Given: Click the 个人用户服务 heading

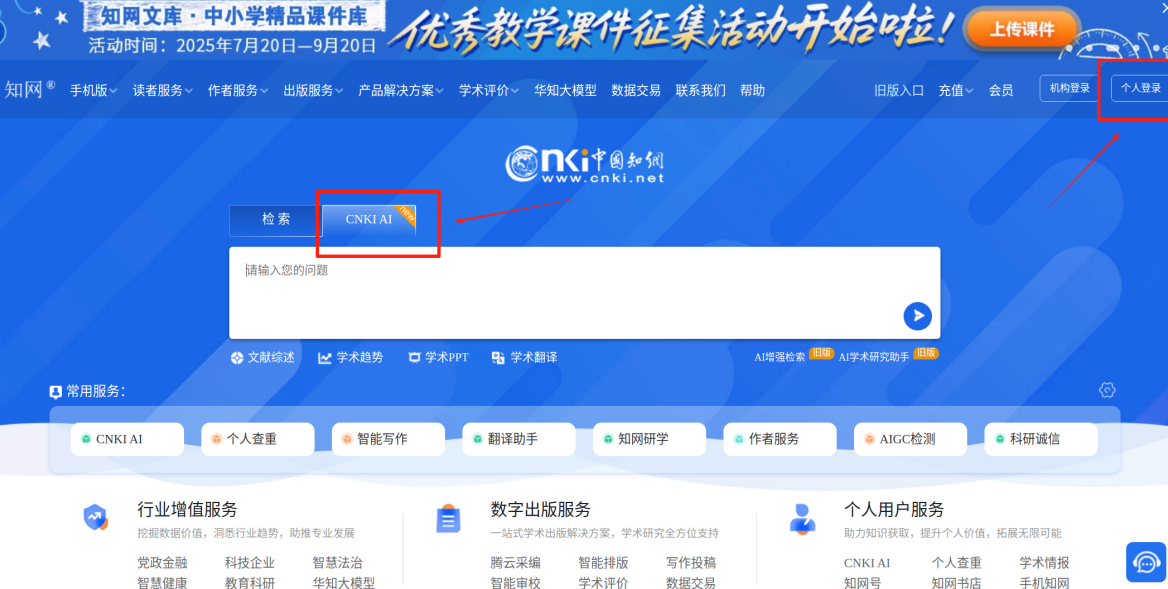Looking at the screenshot, I should coord(894,510).
